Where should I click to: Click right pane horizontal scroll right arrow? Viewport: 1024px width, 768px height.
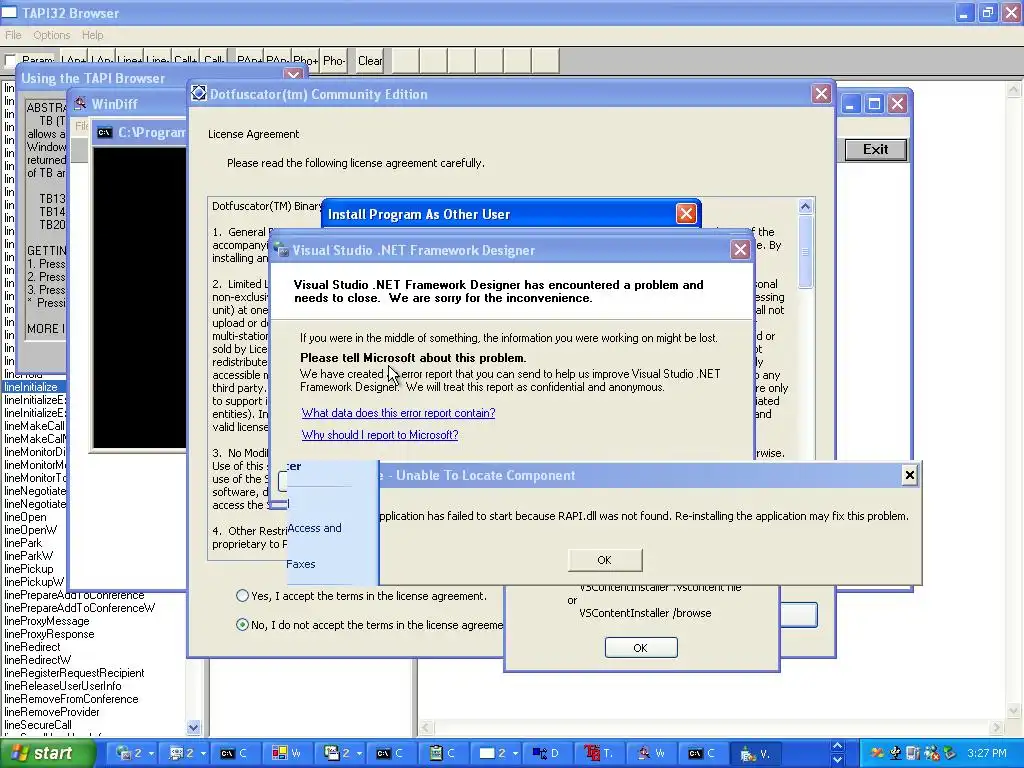(x=997, y=727)
